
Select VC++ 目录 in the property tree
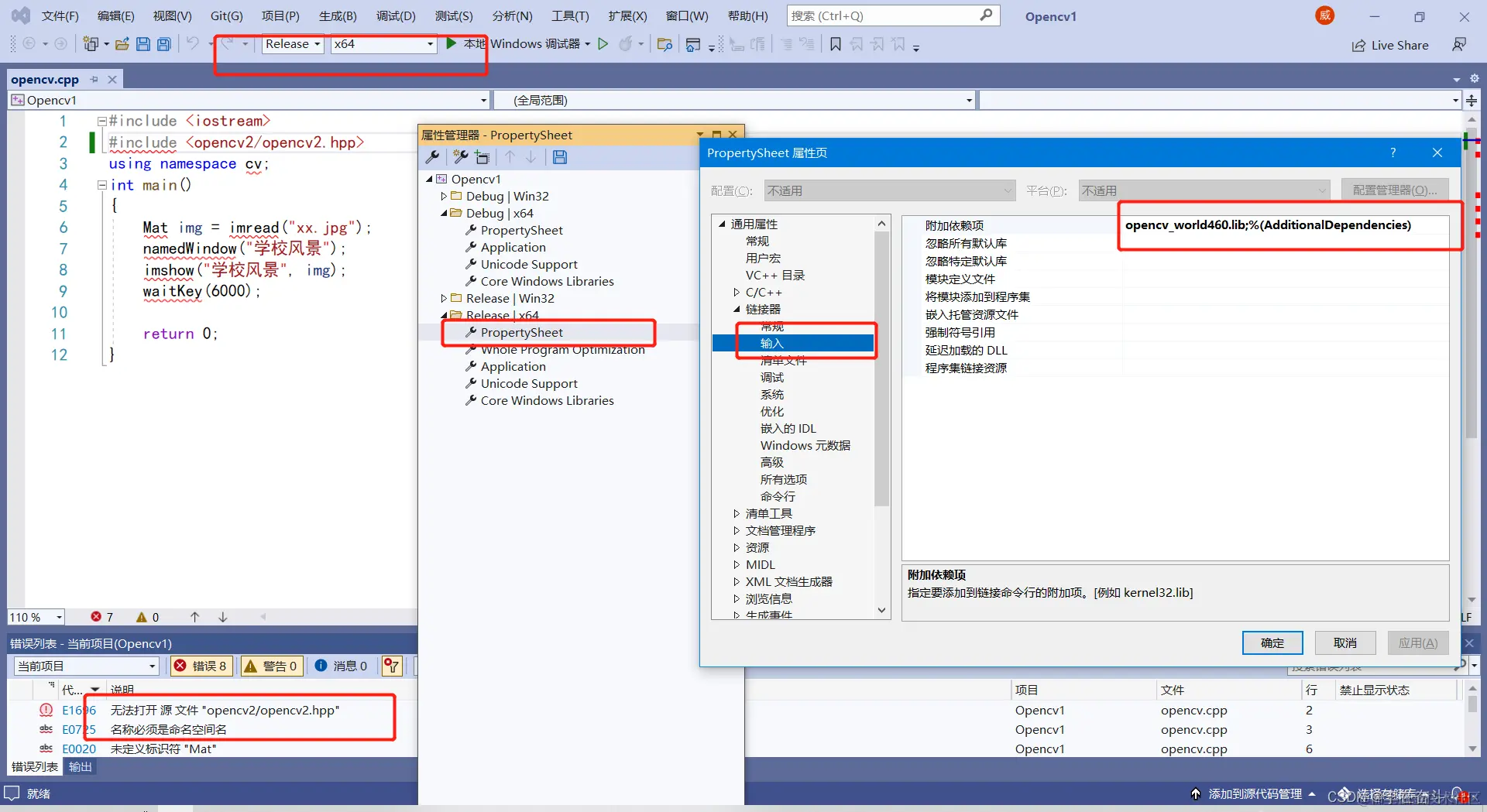click(775, 276)
